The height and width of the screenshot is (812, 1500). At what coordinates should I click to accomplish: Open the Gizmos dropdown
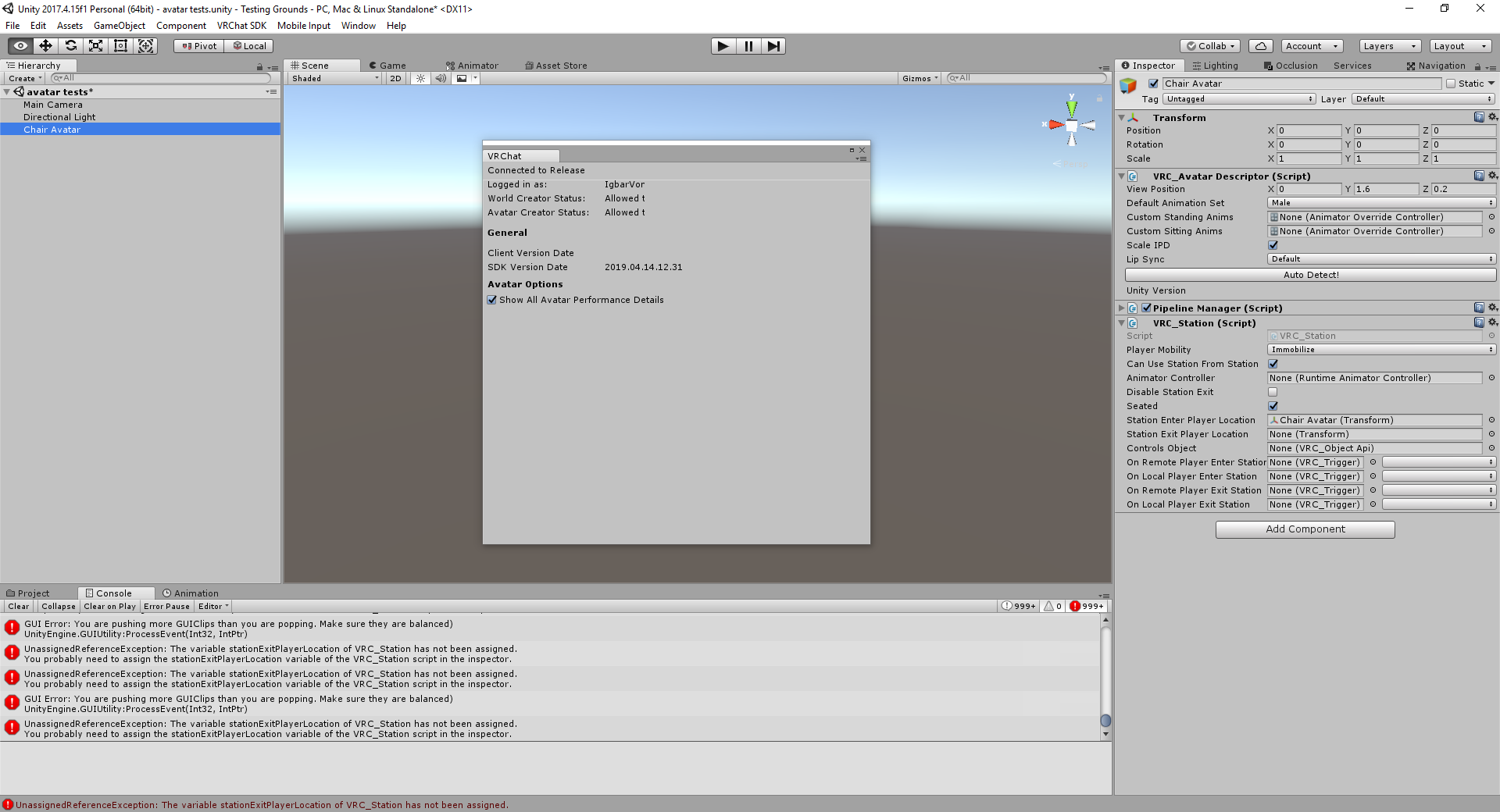point(920,78)
